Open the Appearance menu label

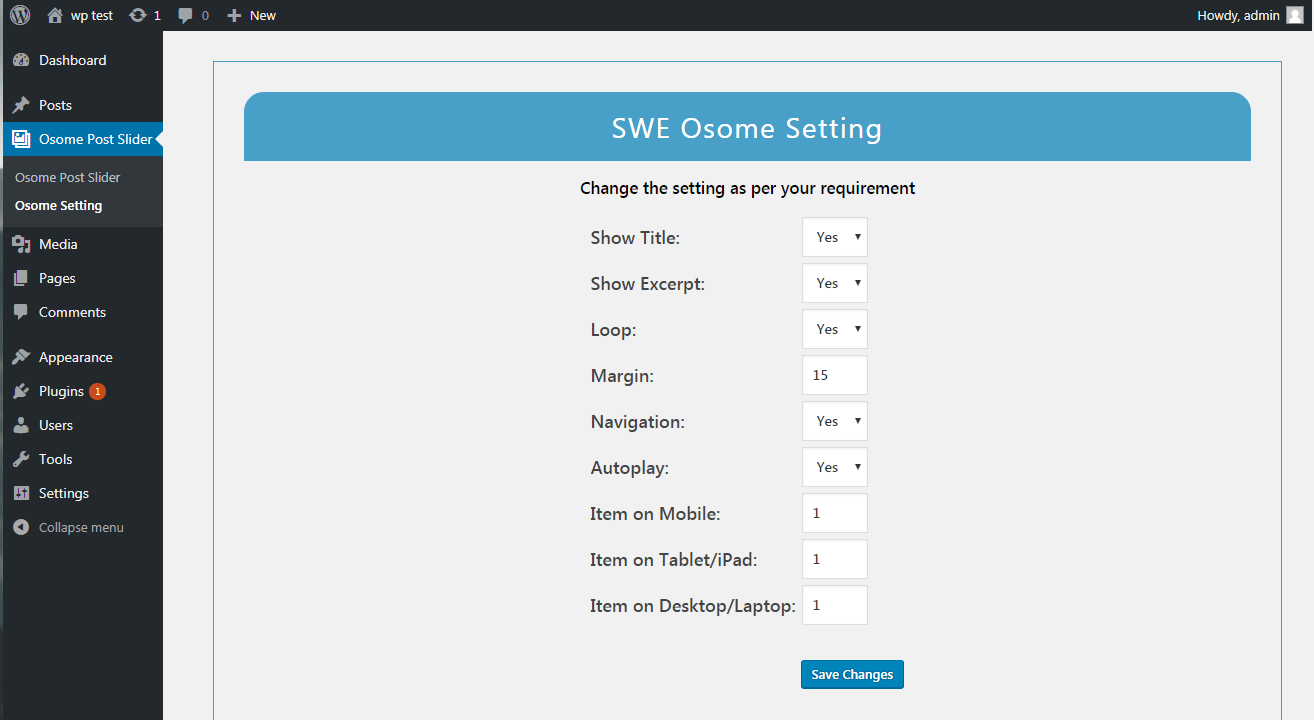(x=75, y=357)
